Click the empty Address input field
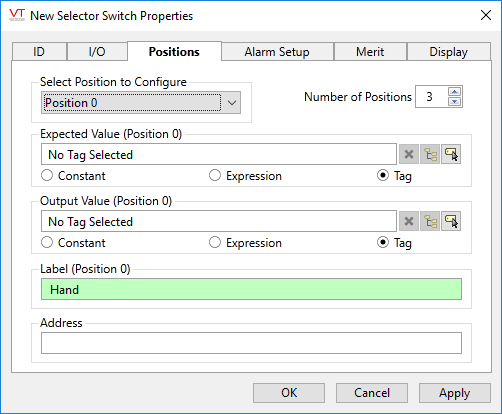 [x=251, y=343]
